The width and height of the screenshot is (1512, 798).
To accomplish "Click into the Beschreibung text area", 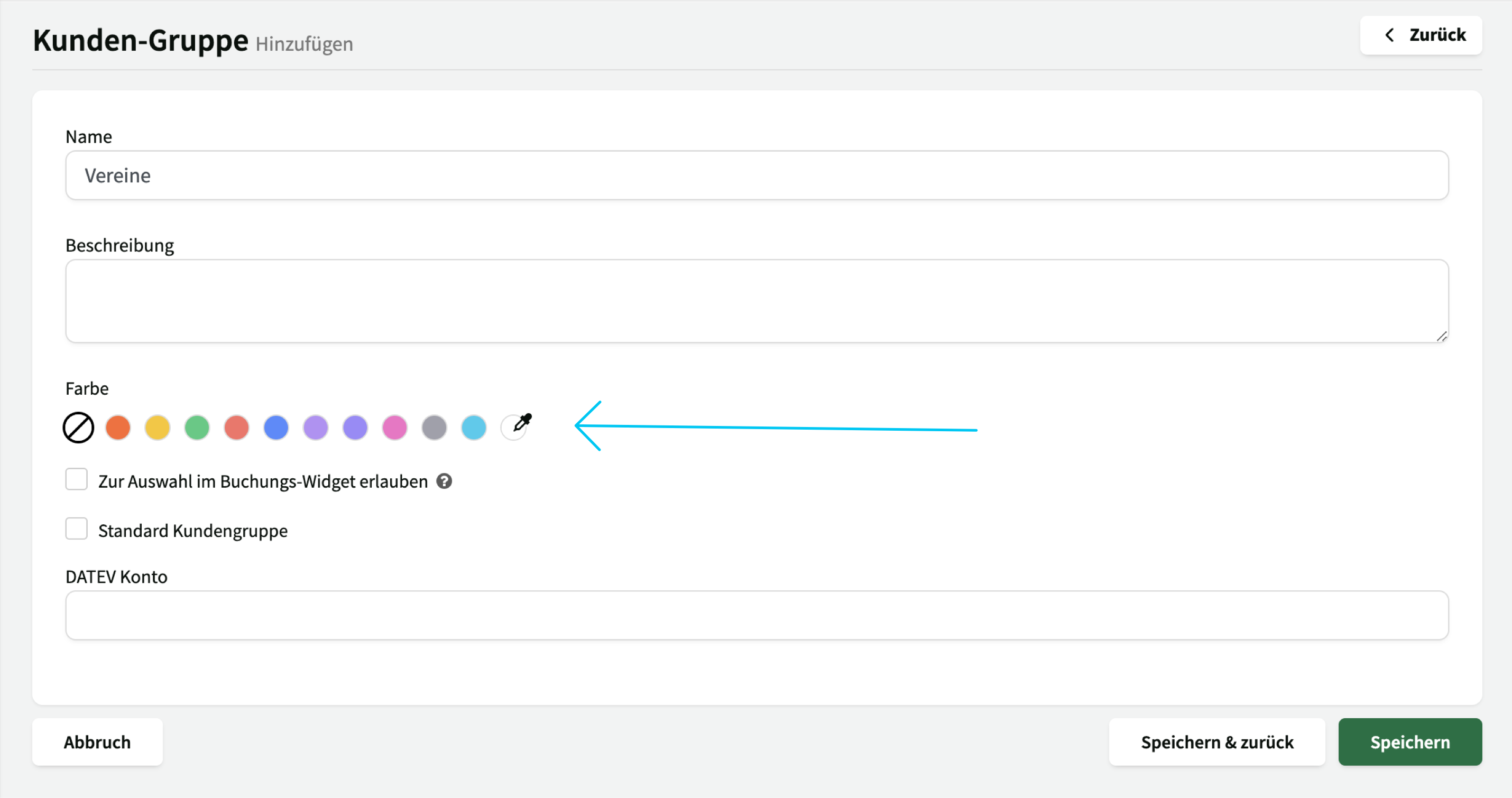I will (756, 301).
